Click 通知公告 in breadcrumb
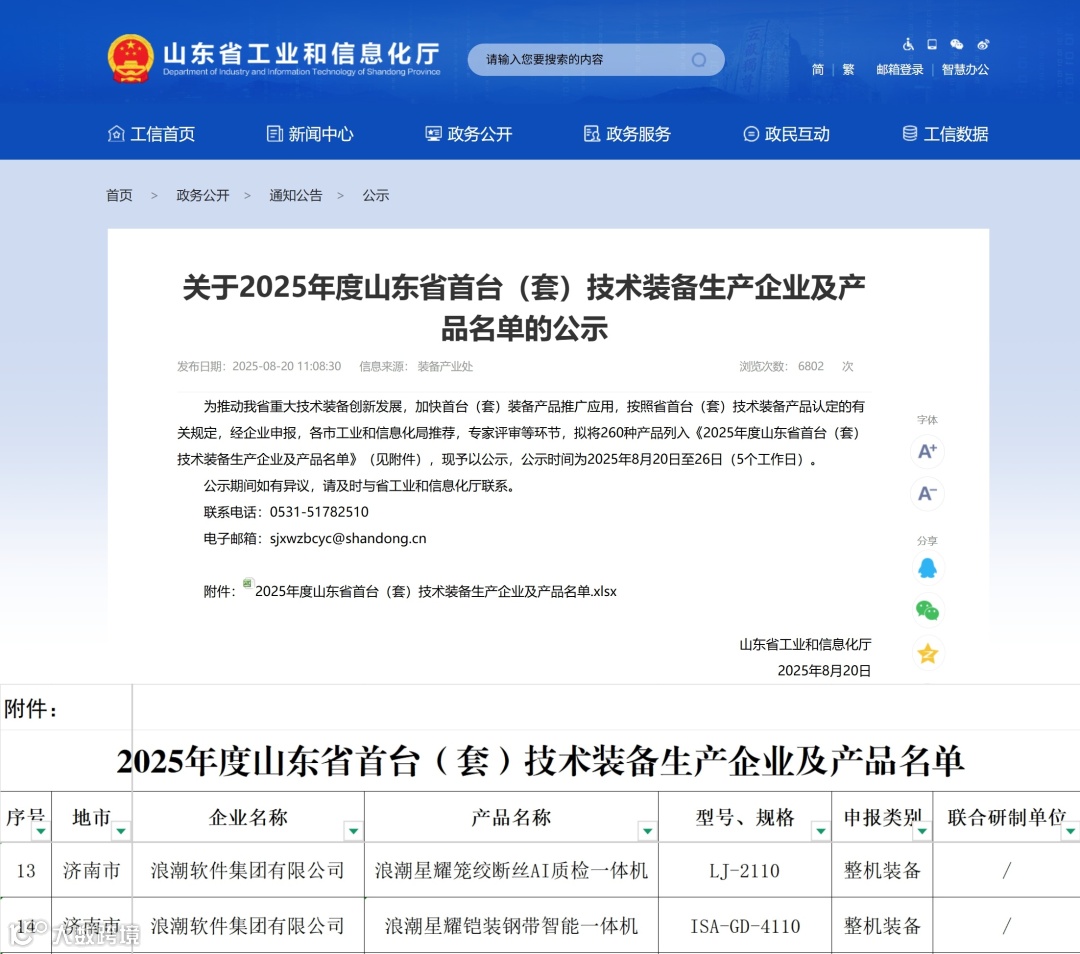 [295, 196]
